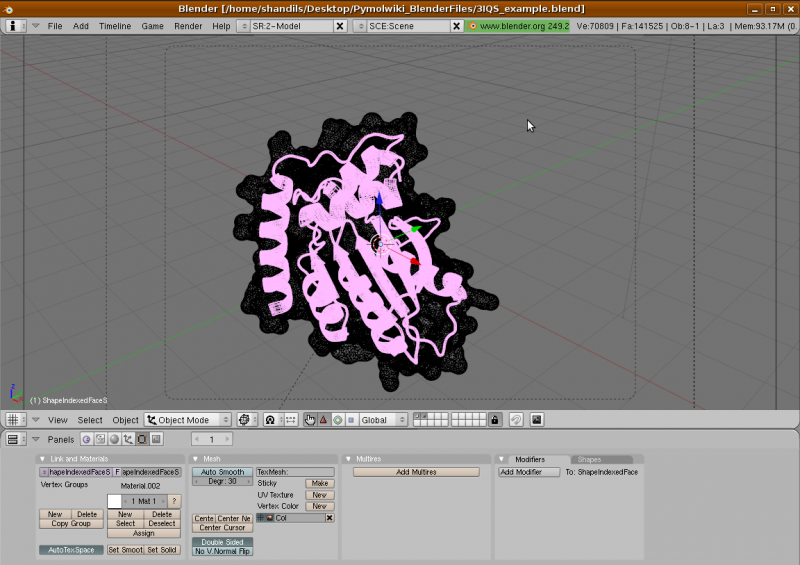800x565 pixels.
Task: Open the Object Mode dropdown
Action: pyautogui.click(x=188, y=420)
